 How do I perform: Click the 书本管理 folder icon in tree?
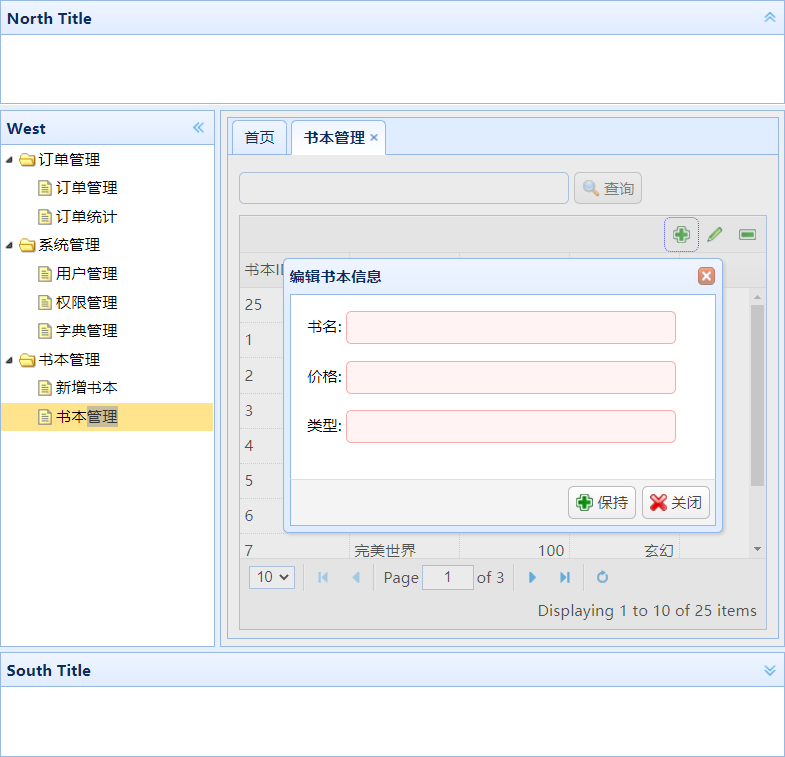click(27, 360)
